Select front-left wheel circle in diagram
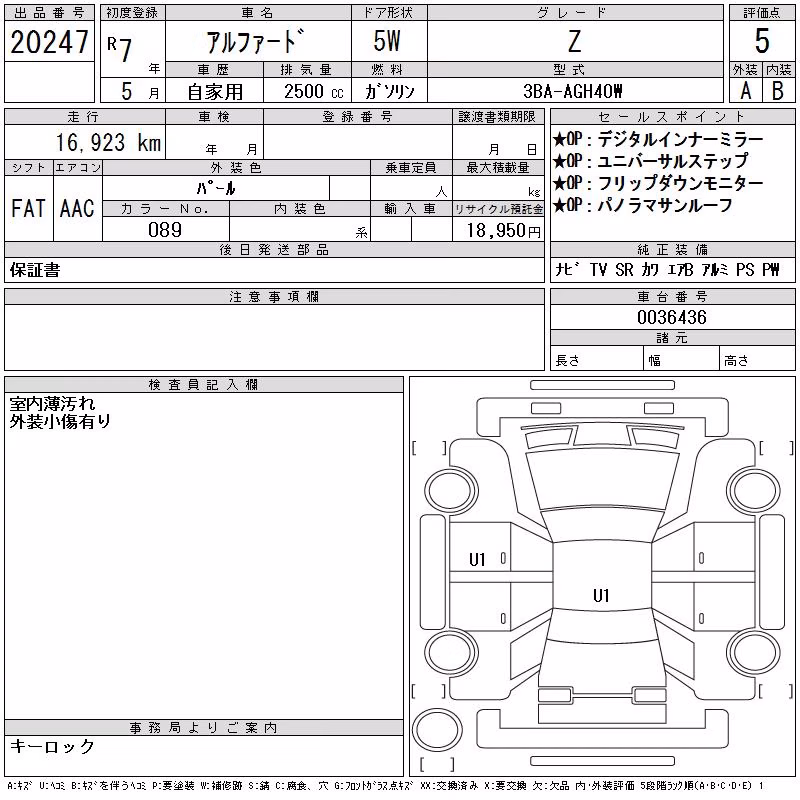The height and width of the screenshot is (800, 800). (452, 491)
